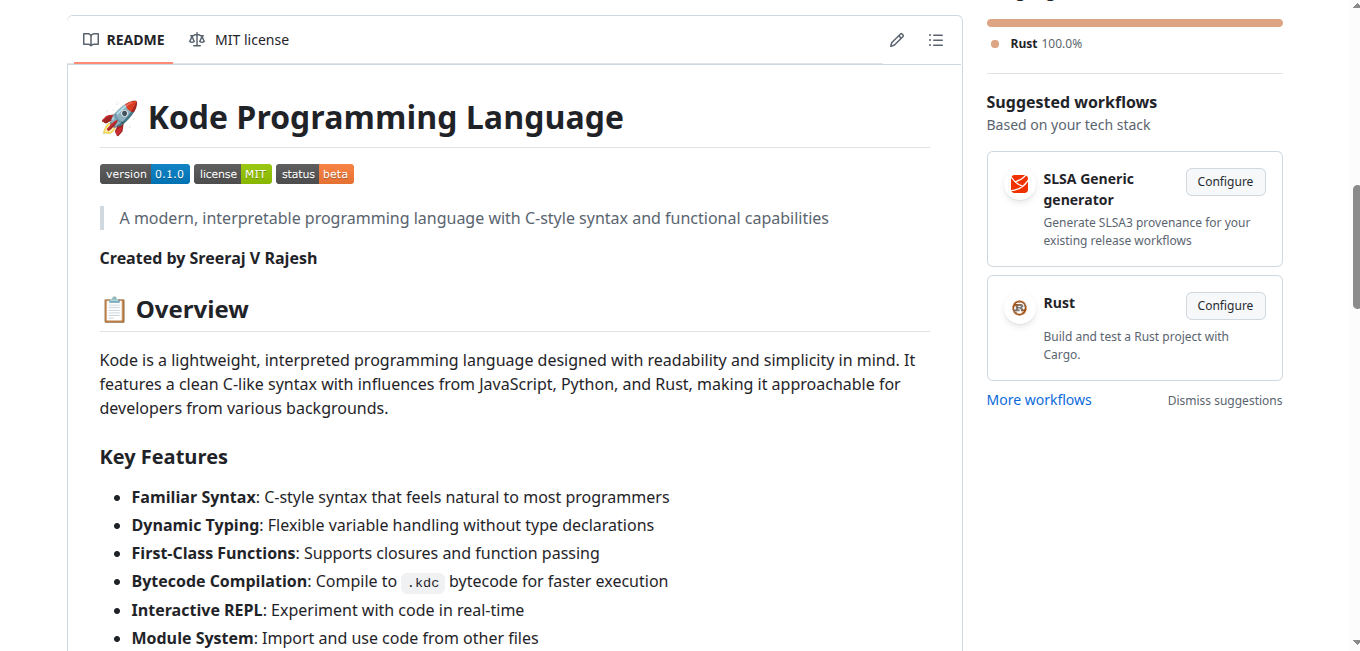Click the .kdc inline code snippet

click(423, 582)
